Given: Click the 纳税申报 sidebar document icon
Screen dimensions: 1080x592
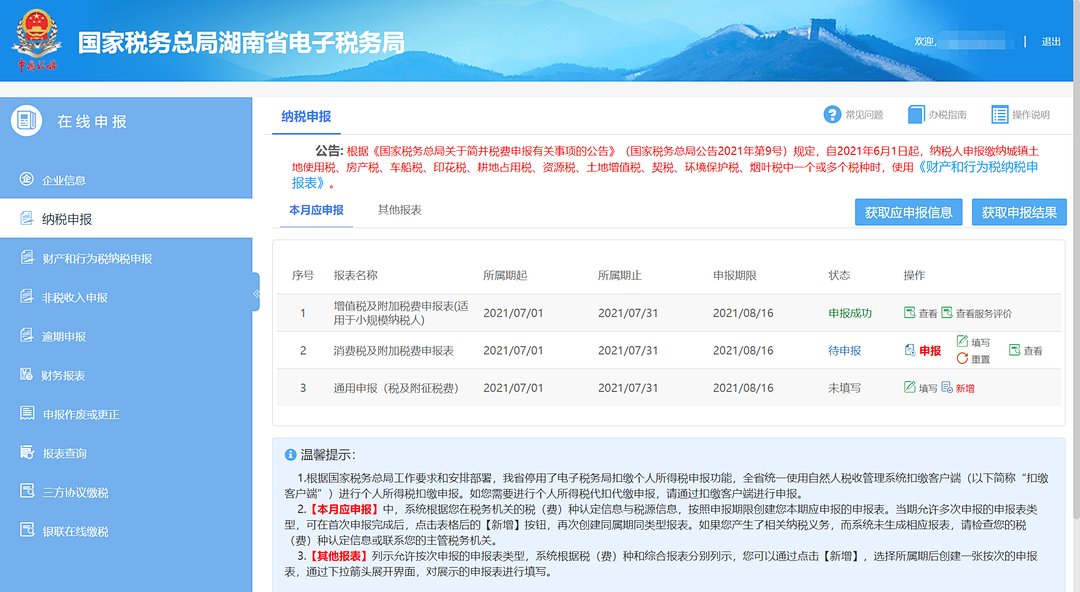Looking at the screenshot, I should [26, 218].
